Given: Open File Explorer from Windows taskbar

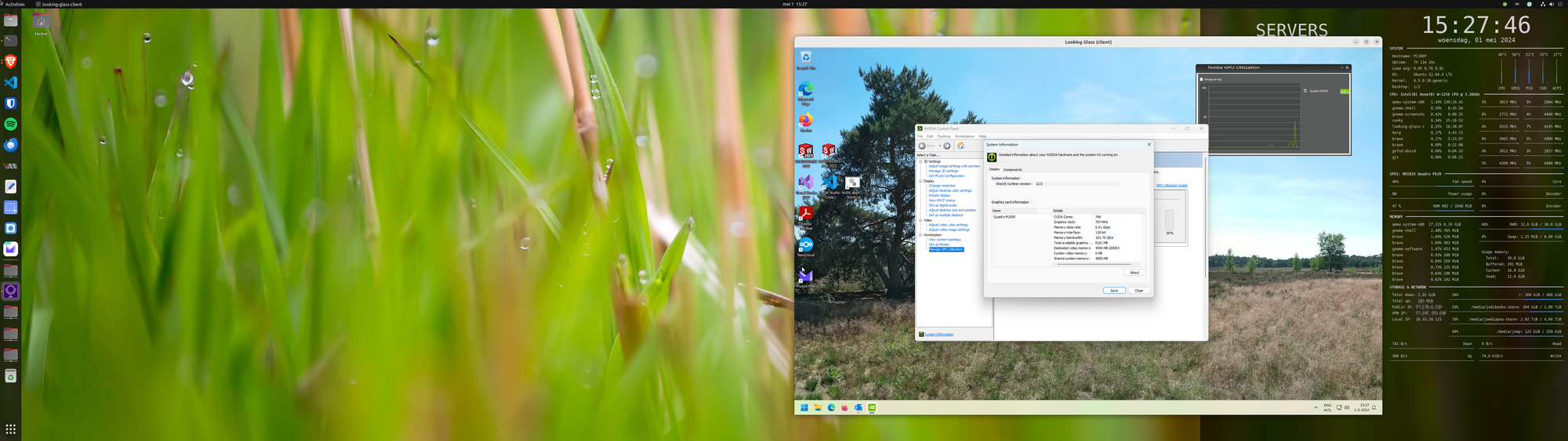Looking at the screenshot, I should click(x=818, y=407).
